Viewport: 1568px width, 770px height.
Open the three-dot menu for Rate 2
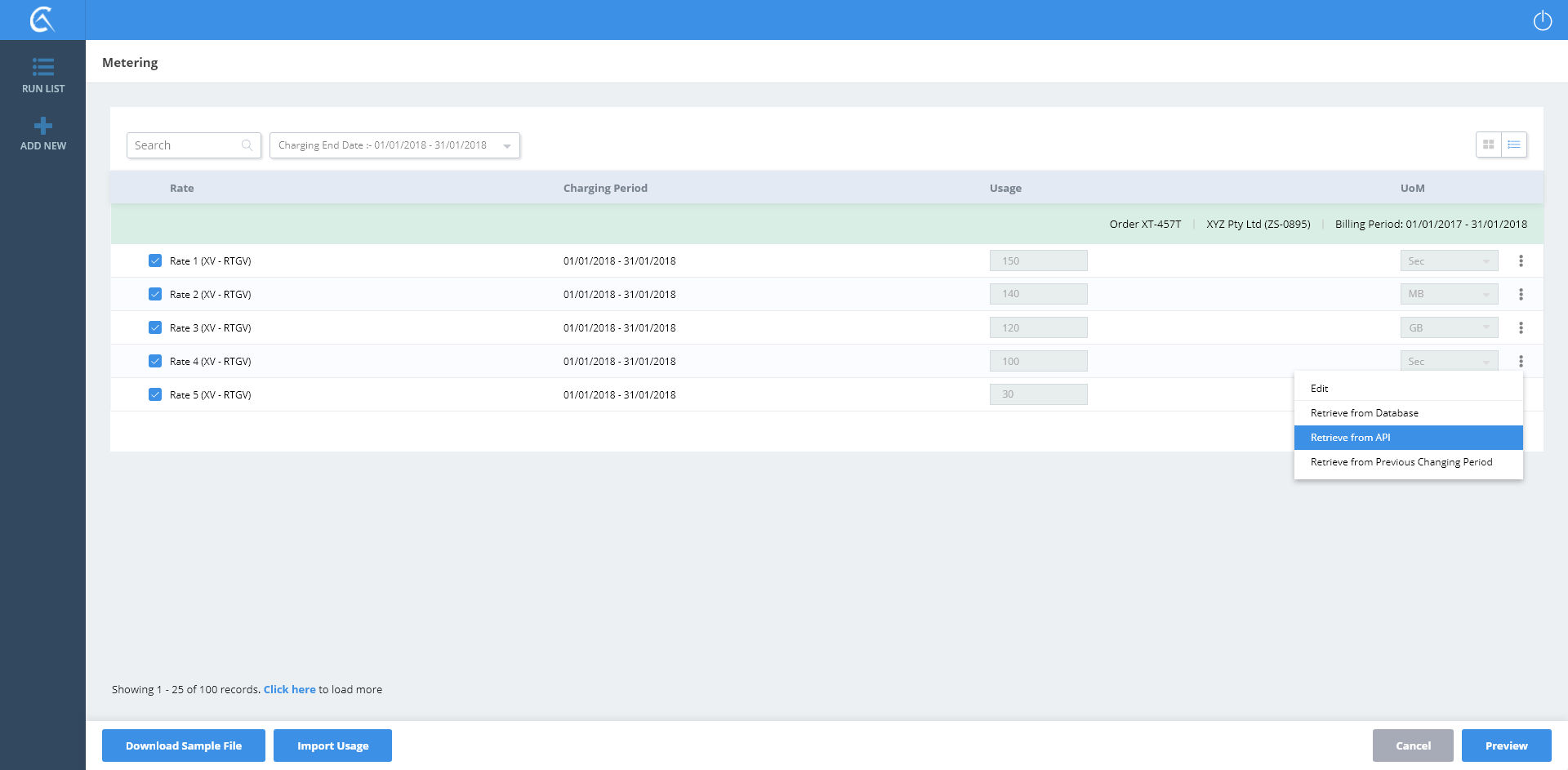click(x=1520, y=294)
